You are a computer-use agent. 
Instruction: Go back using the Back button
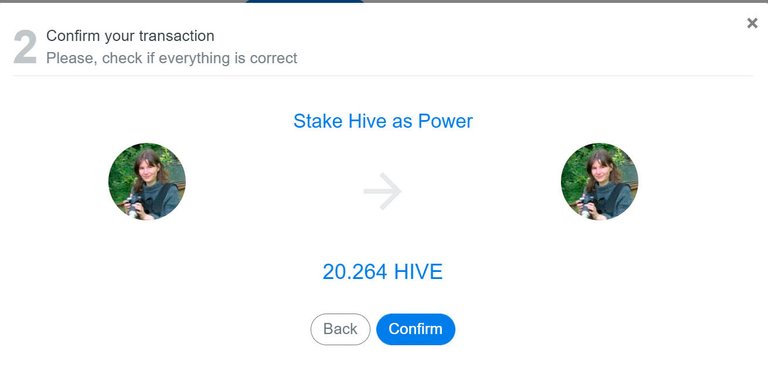pos(340,329)
